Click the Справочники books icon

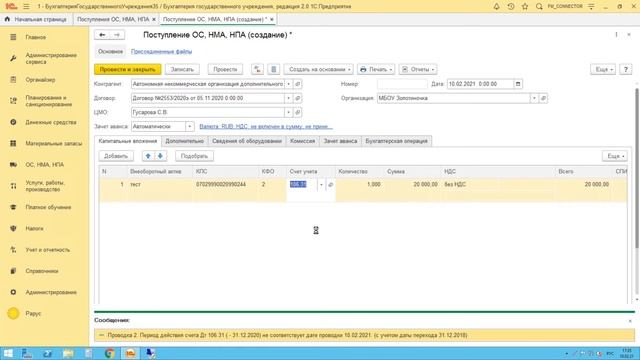point(13,271)
